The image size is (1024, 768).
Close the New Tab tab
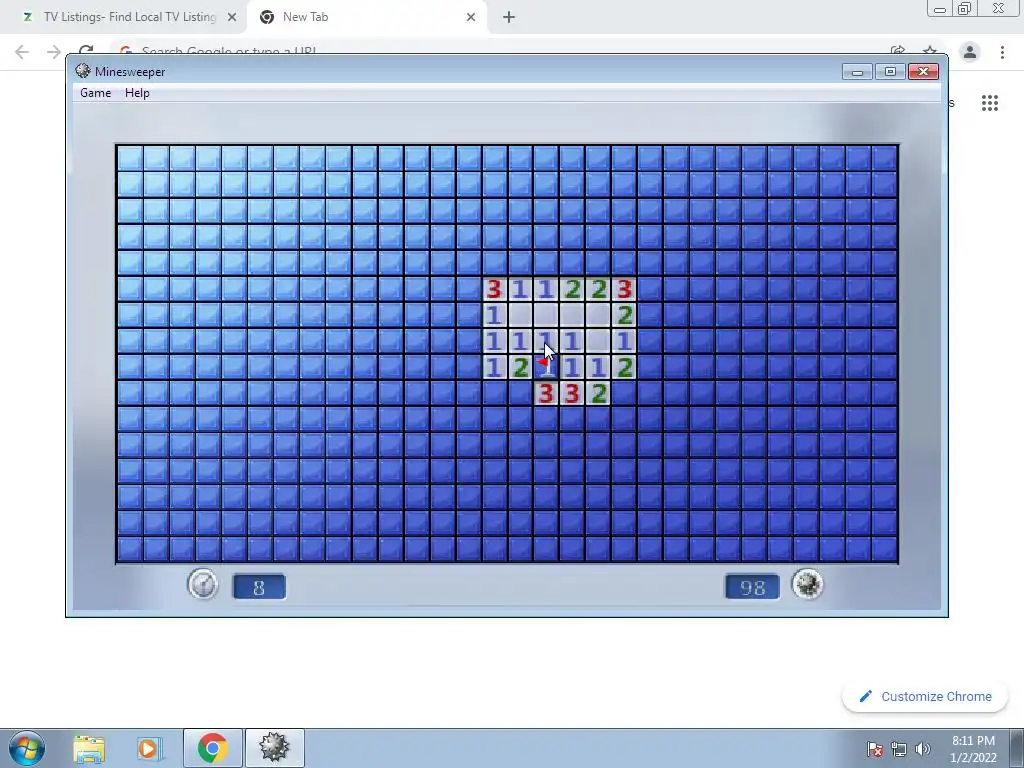click(x=471, y=17)
